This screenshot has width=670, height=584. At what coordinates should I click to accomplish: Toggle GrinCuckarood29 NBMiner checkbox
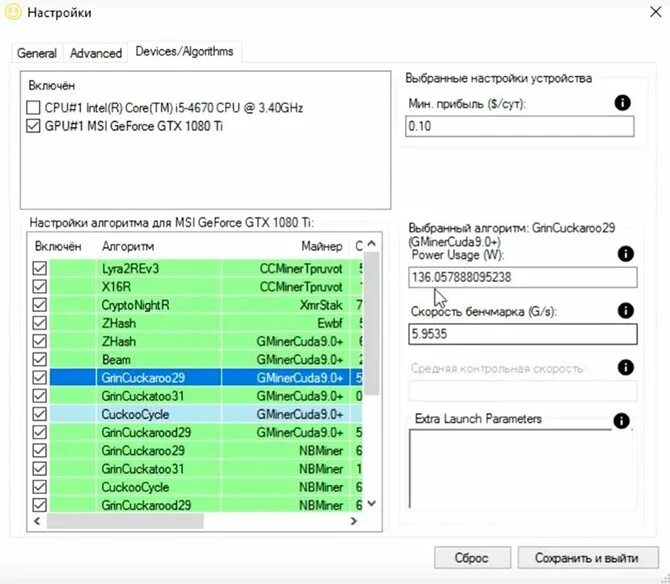tap(40, 505)
